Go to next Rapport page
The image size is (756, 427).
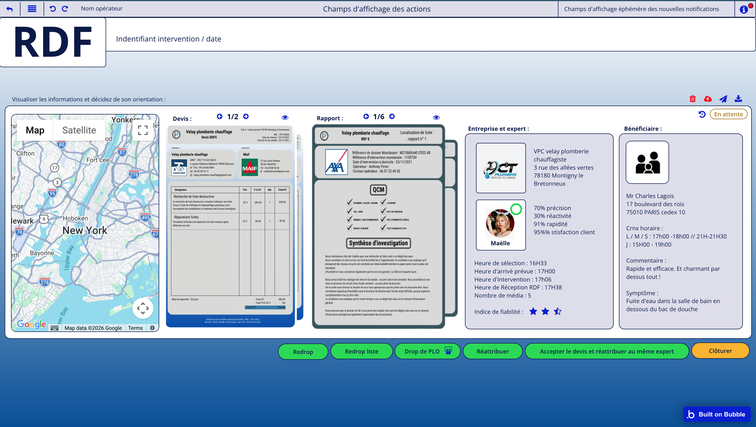(x=392, y=116)
